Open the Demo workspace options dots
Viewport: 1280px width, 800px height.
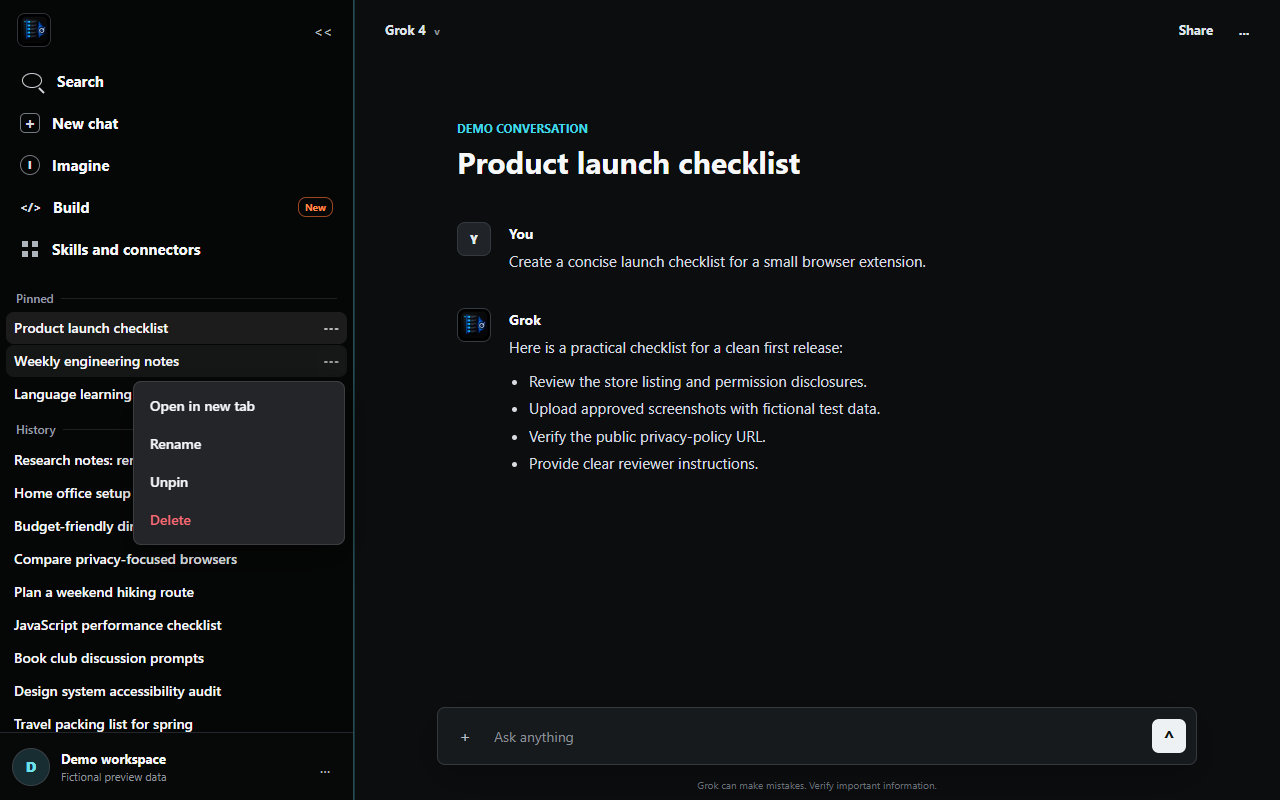(325, 771)
